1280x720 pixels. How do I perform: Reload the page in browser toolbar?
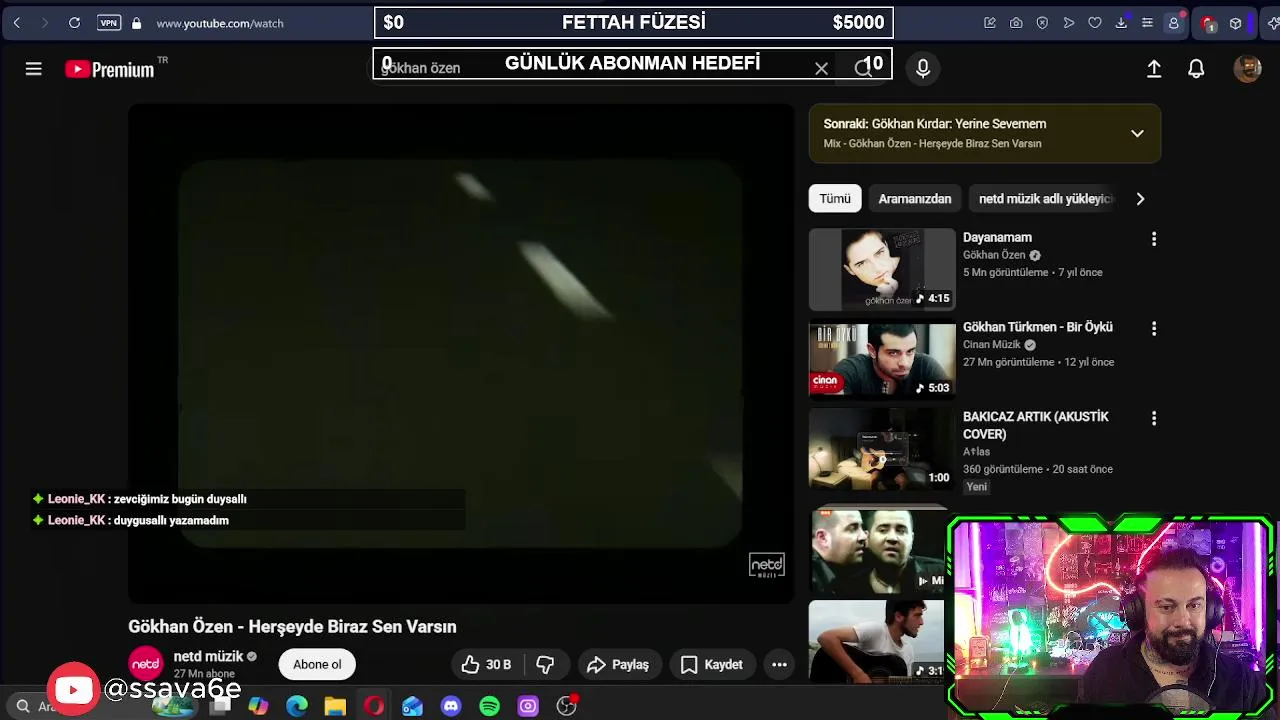74,23
